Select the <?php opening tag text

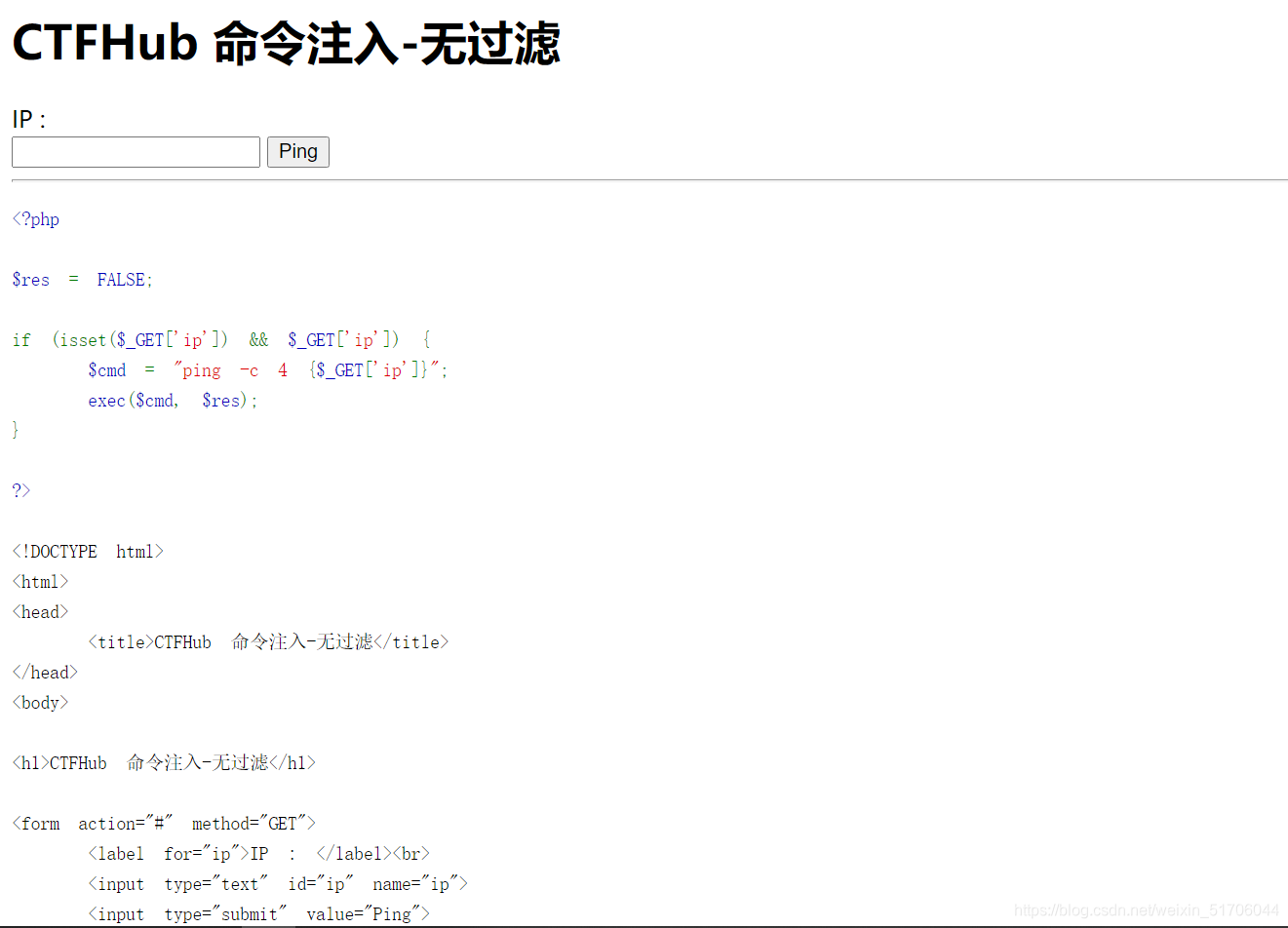click(35, 218)
